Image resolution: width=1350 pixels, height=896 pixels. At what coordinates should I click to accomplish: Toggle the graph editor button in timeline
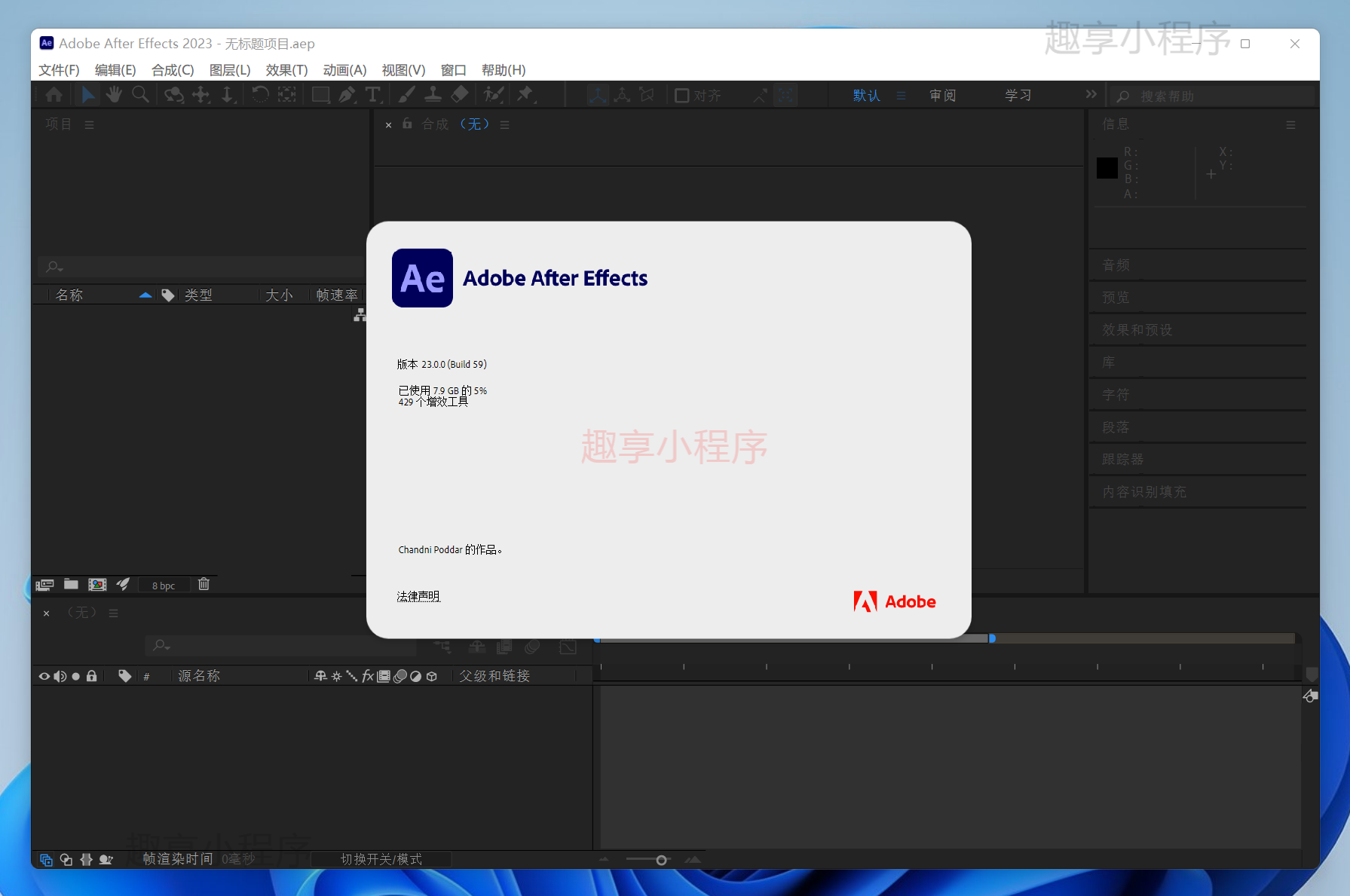tap(568, 647)
